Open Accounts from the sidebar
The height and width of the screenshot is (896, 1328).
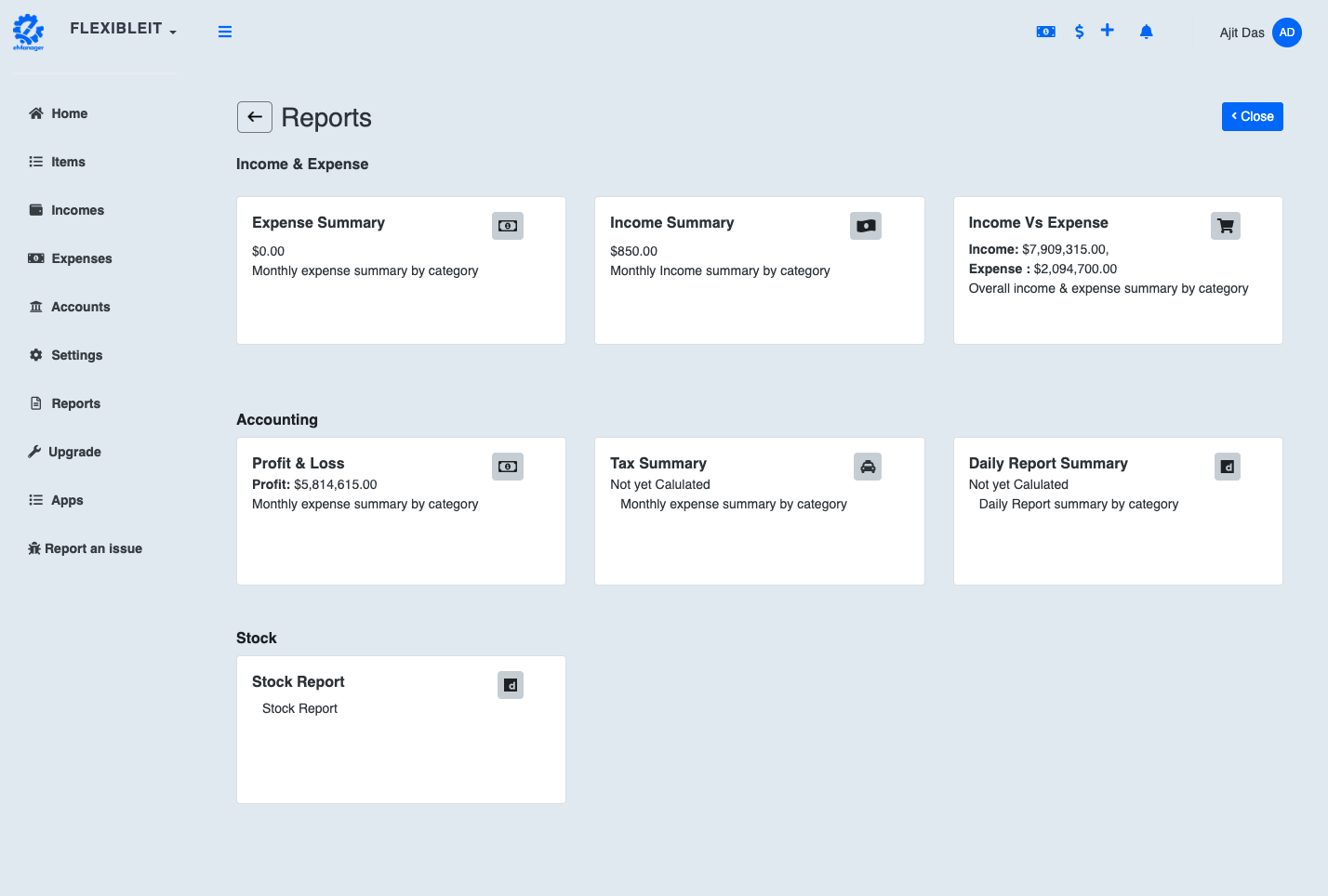point(80,307)
